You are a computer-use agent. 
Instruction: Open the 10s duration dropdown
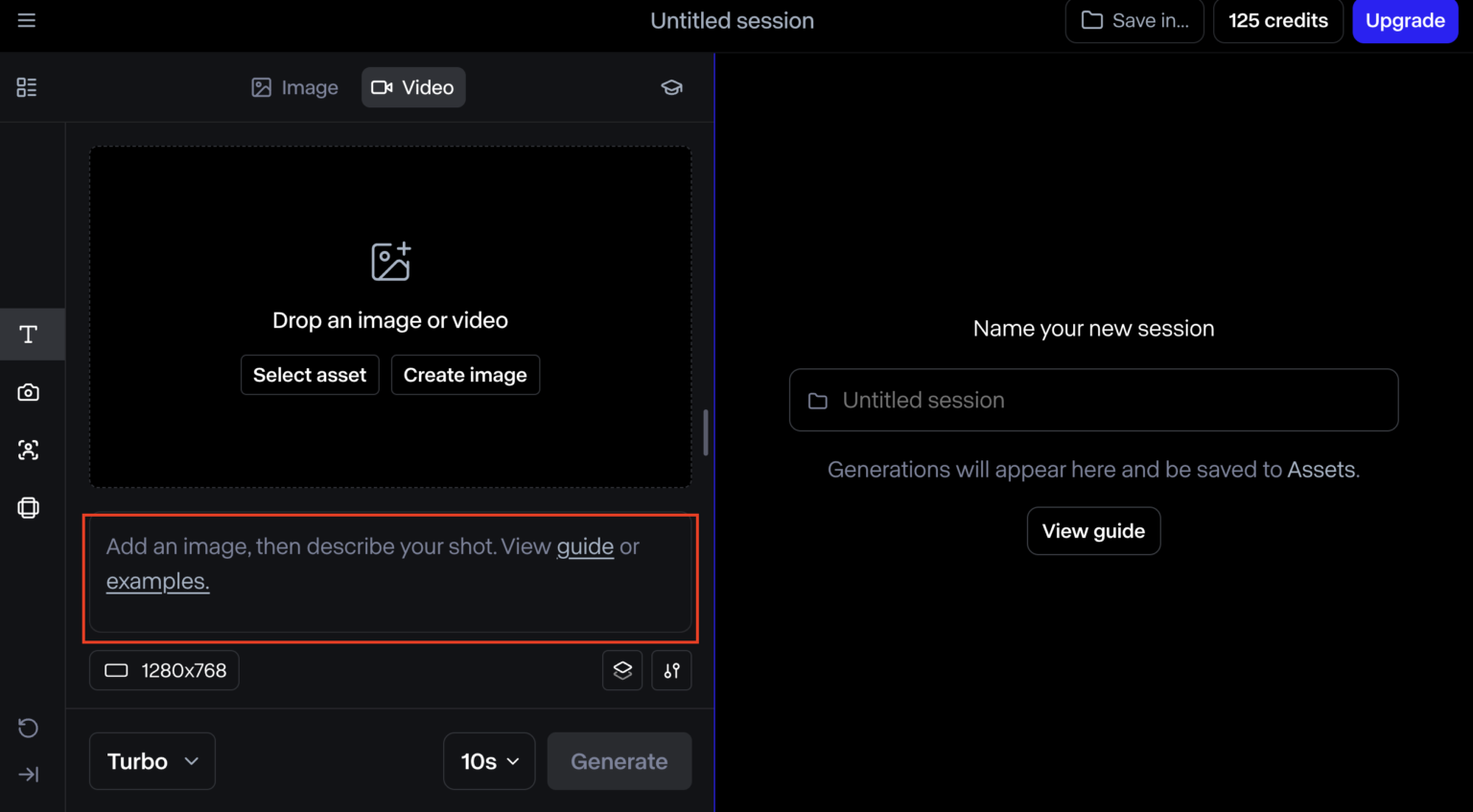point(489,760)
